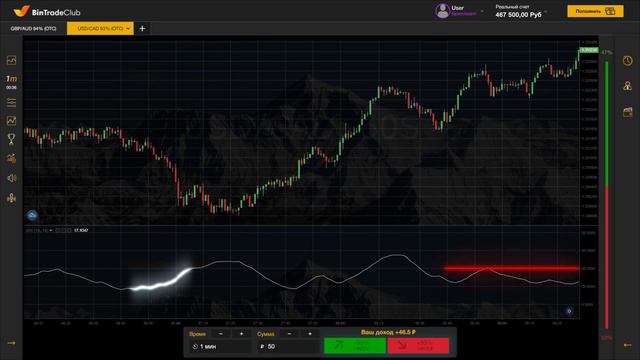640x360 pixels.
Task: Collapse right sidebar with the arrow icon
Action: (x=628, y=345)
